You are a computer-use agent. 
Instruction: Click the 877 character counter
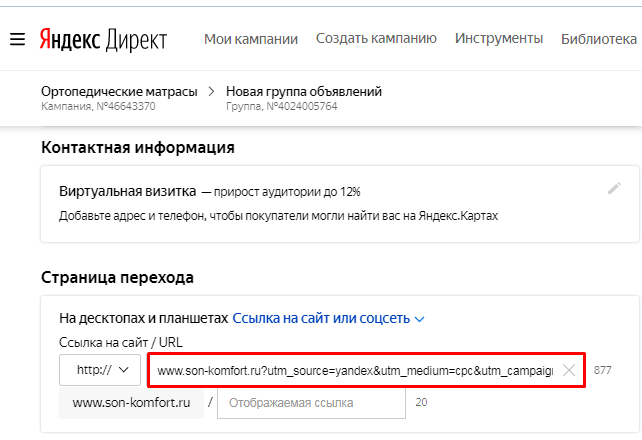602,370
